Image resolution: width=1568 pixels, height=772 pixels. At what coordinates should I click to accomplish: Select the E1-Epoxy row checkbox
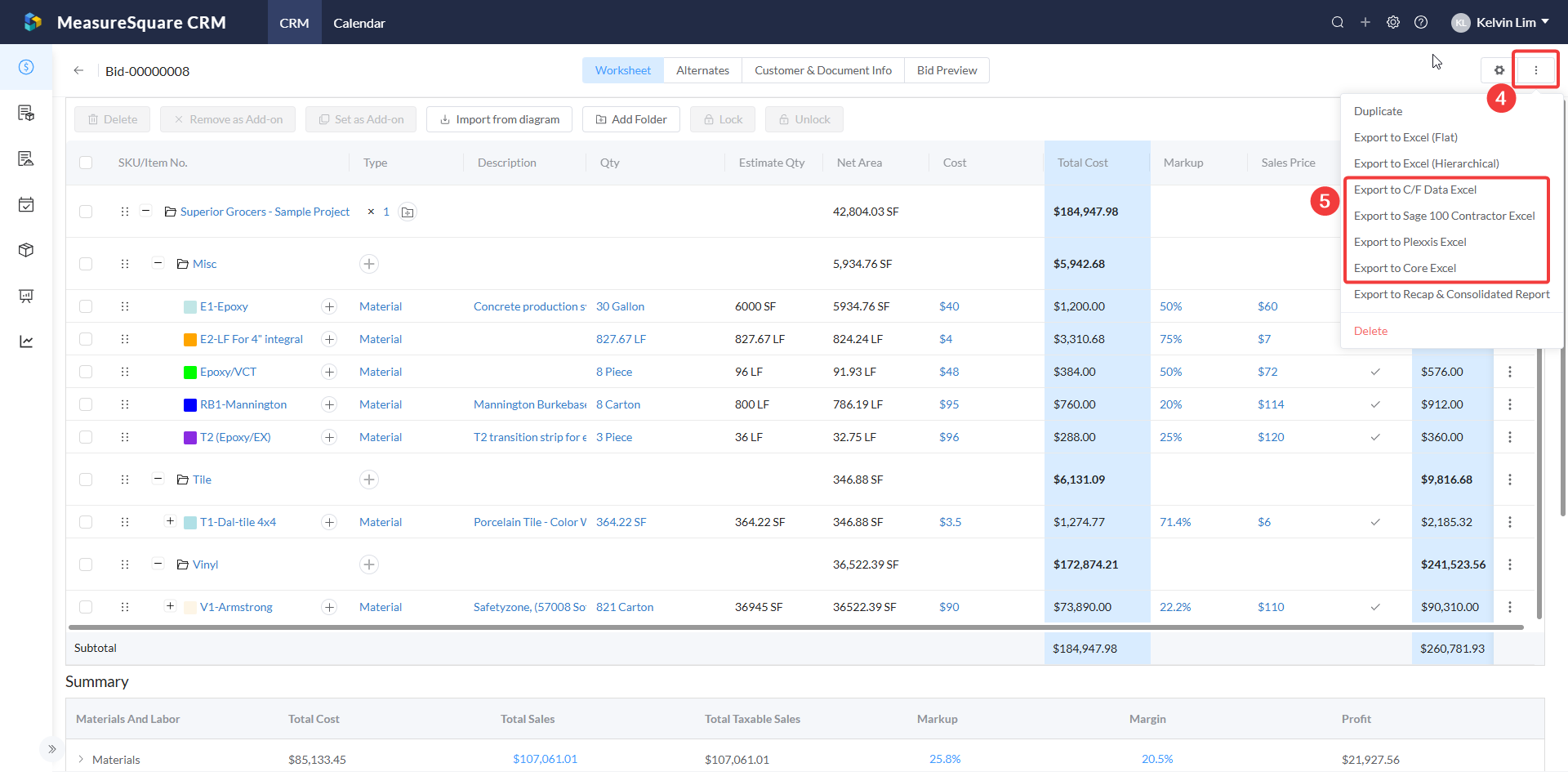pyautogui.click(x=86, y=306)
